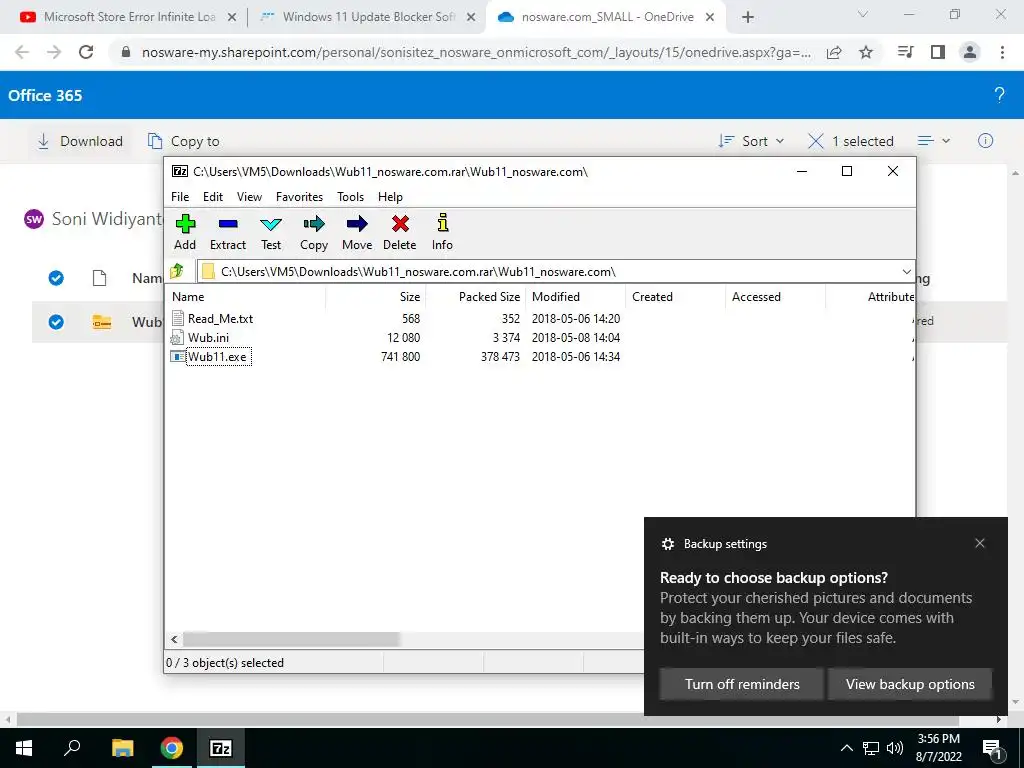The image size is (1024, 768).
Task: Click the Read_Me.txt file icon
Action: (x=177, y=318)
